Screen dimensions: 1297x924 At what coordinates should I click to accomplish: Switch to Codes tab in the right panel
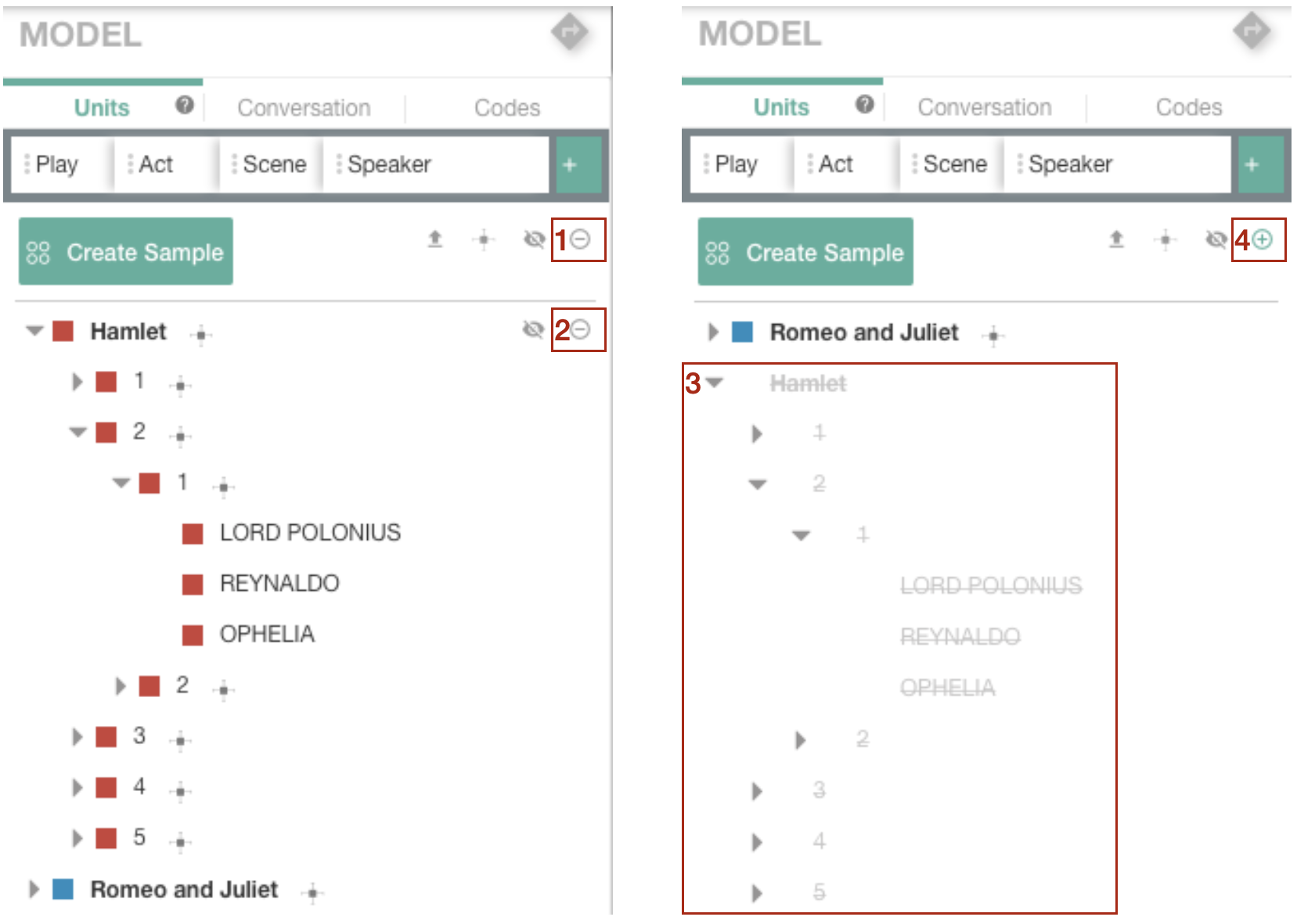[1188, 107]
